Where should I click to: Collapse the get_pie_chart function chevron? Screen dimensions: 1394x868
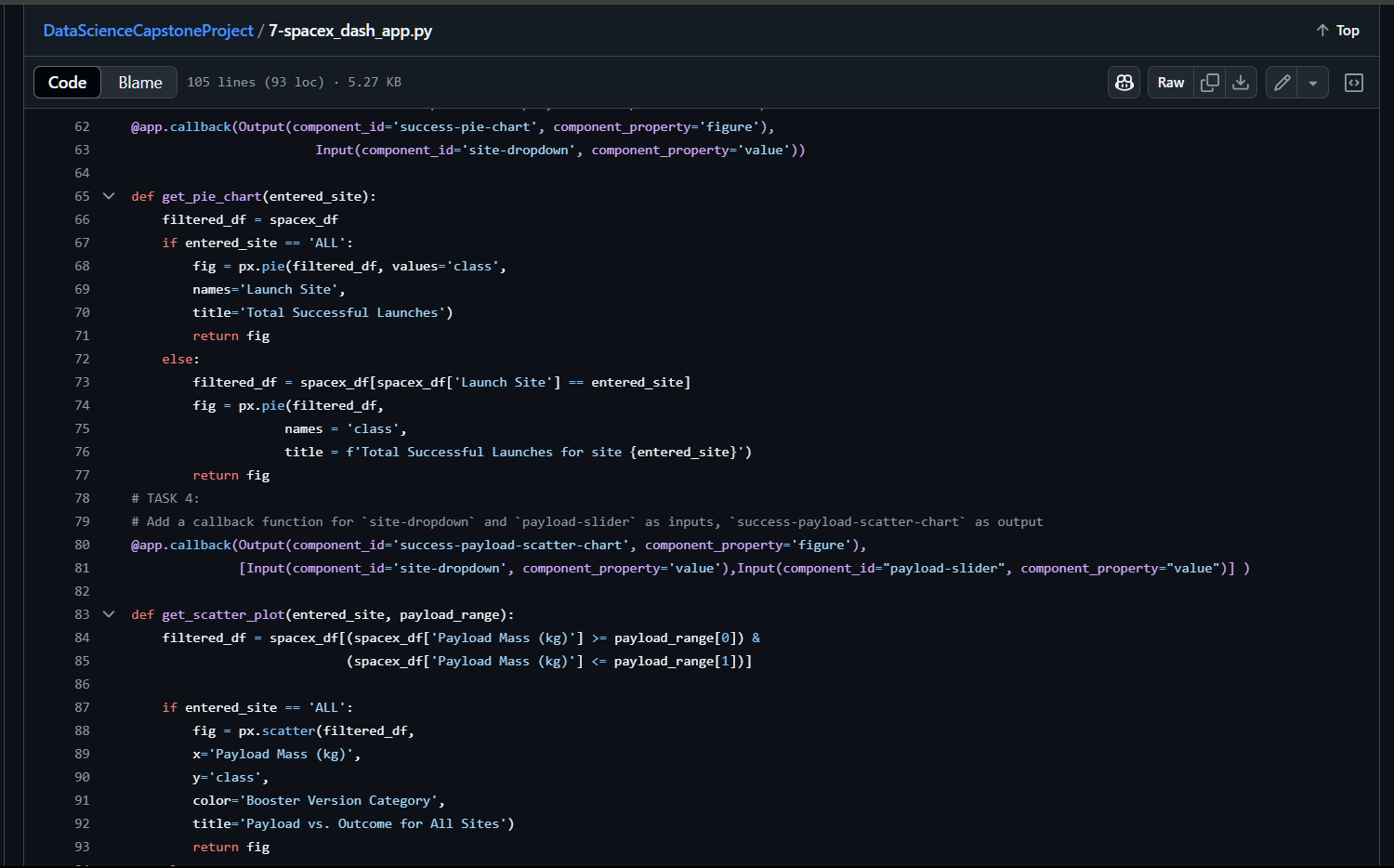click(x=109, y=196)
